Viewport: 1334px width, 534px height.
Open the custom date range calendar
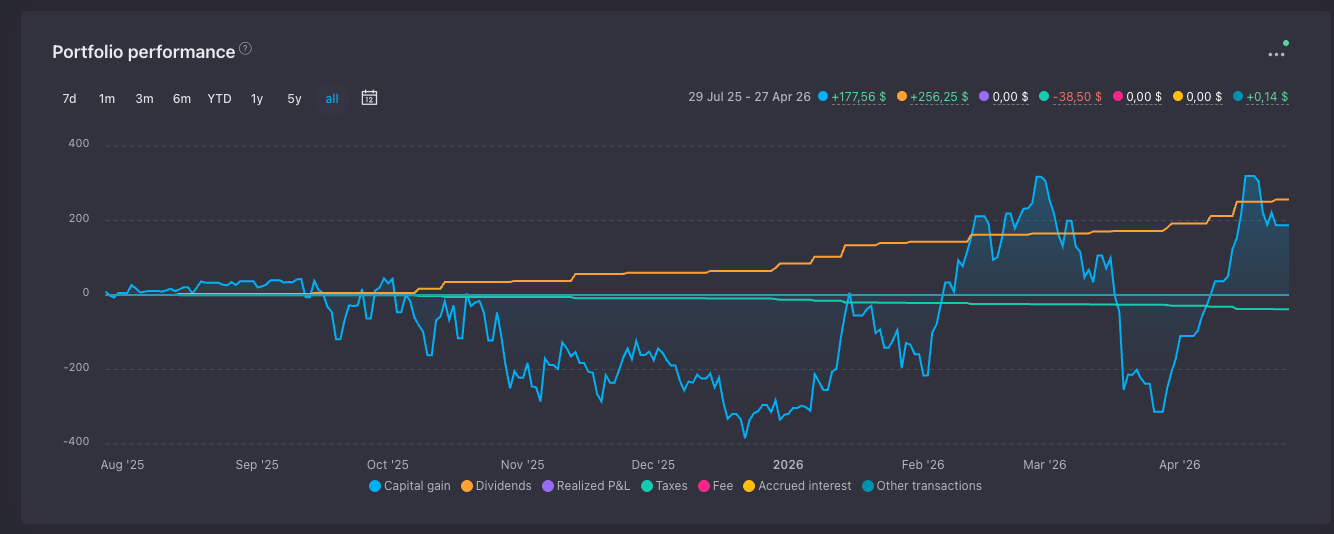(369, 98)
